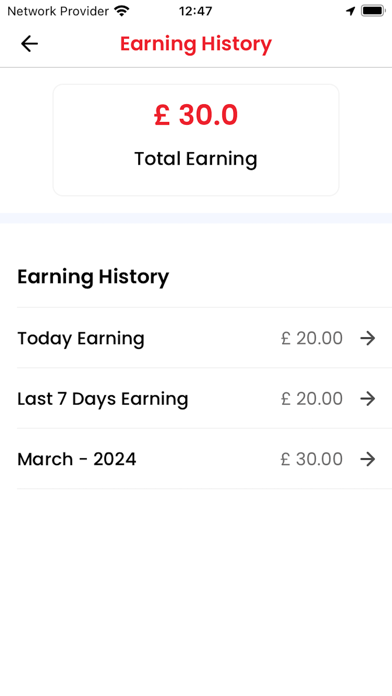This screenshot has width=392, height=696.
Task: Select the Today Earning row label
Action: coord(81,339)
